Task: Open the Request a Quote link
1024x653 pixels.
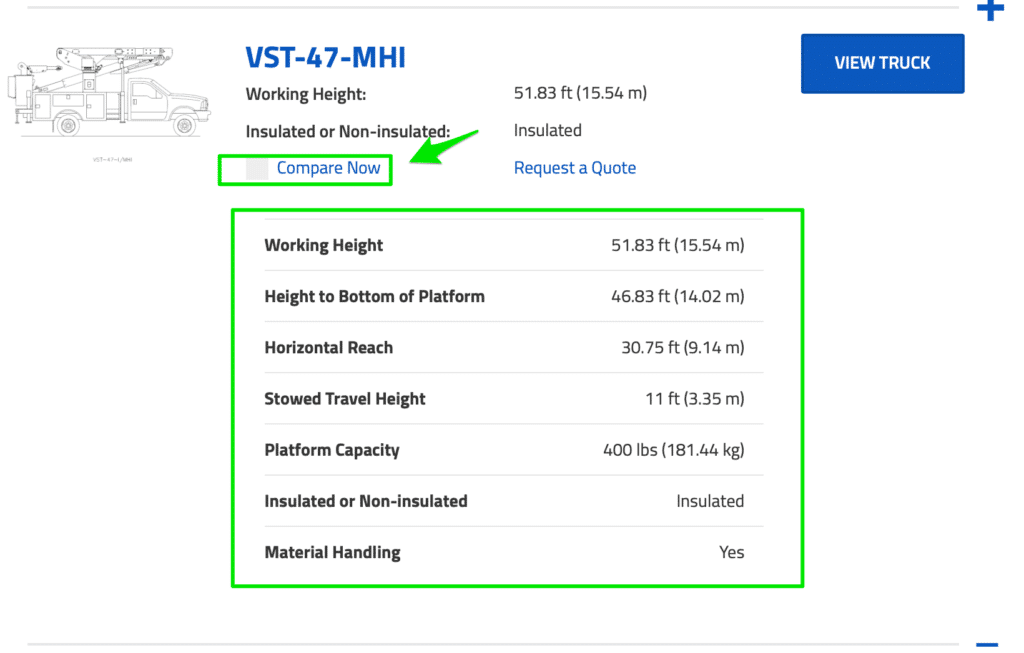Action: 574,168
